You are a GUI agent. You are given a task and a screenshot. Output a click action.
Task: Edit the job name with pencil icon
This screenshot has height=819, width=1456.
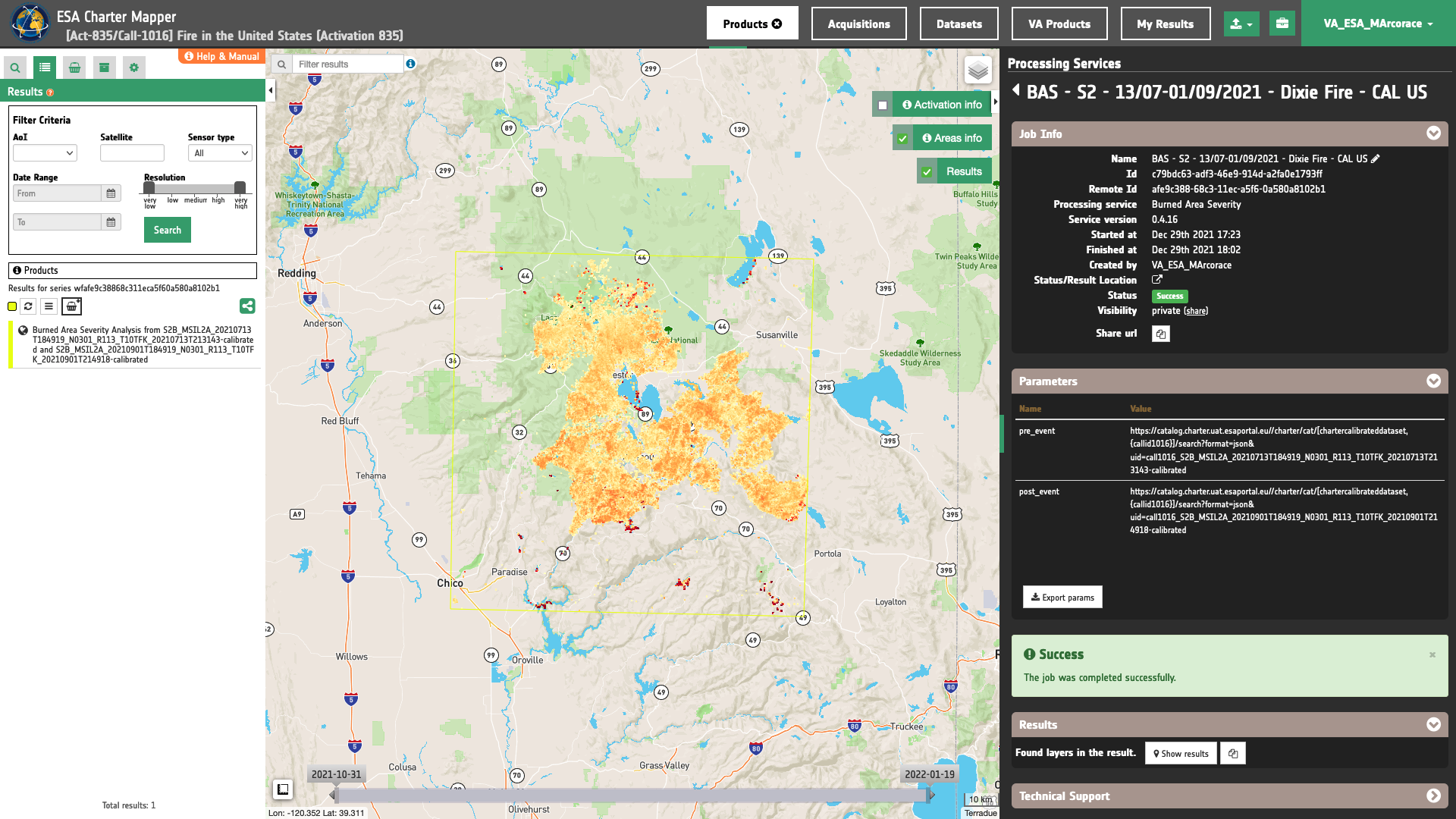(1376, 158)
